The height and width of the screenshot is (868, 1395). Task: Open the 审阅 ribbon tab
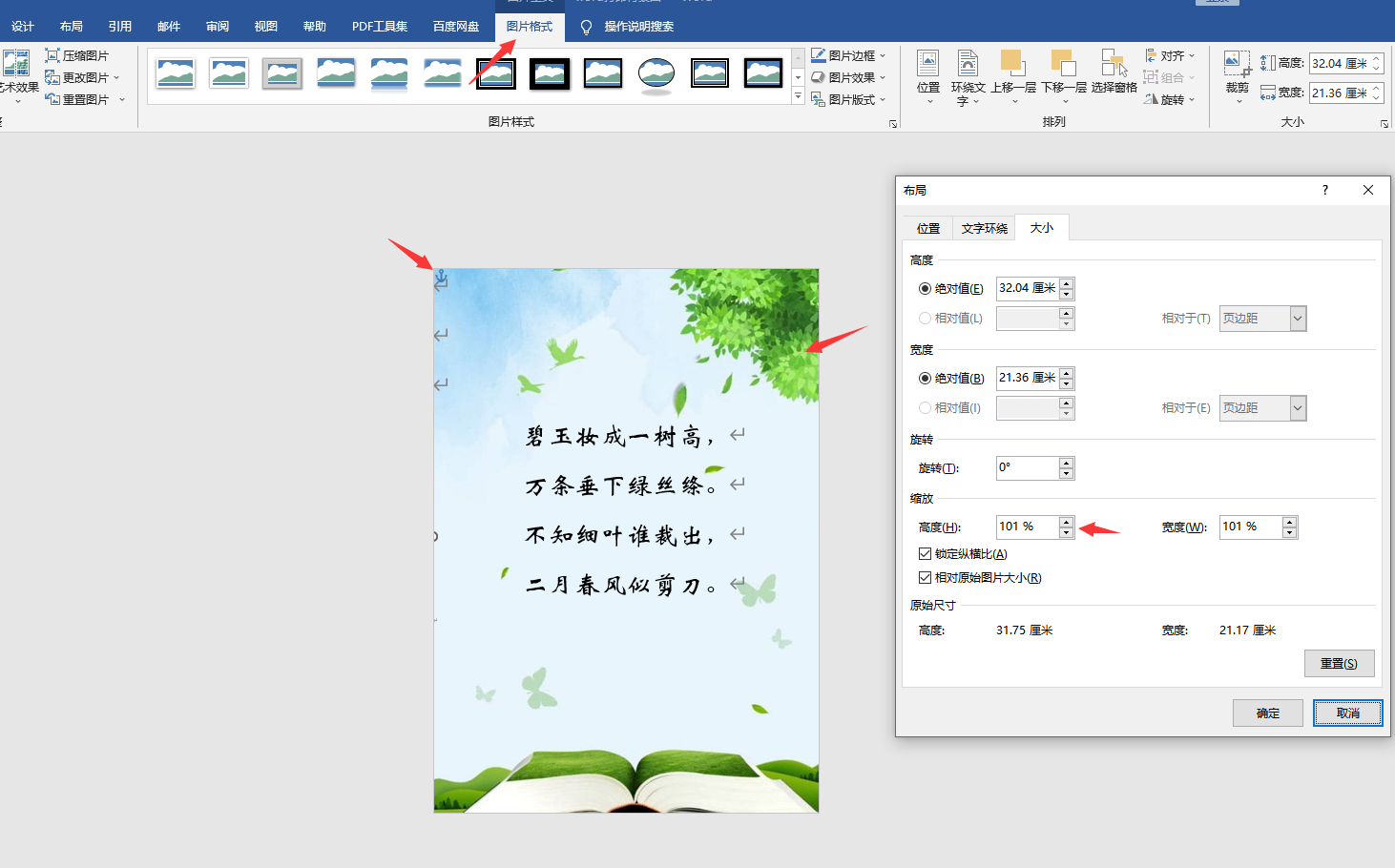(218, 27)
